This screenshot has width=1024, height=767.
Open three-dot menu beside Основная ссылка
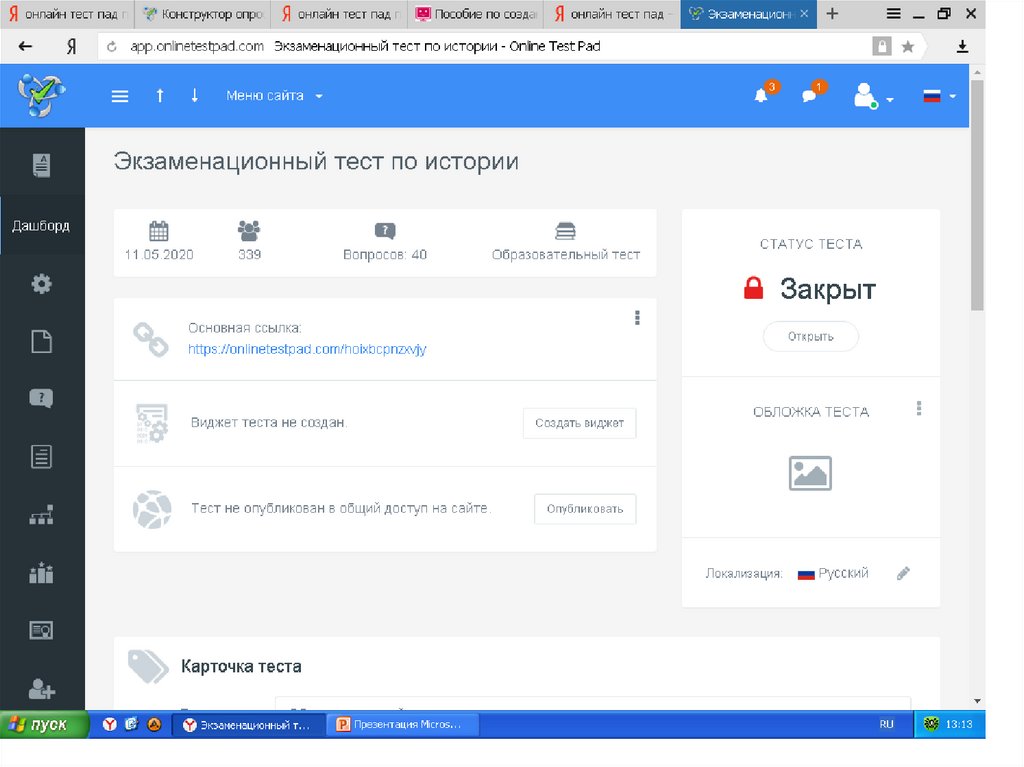pyautogui.click(x=637, y=318)
